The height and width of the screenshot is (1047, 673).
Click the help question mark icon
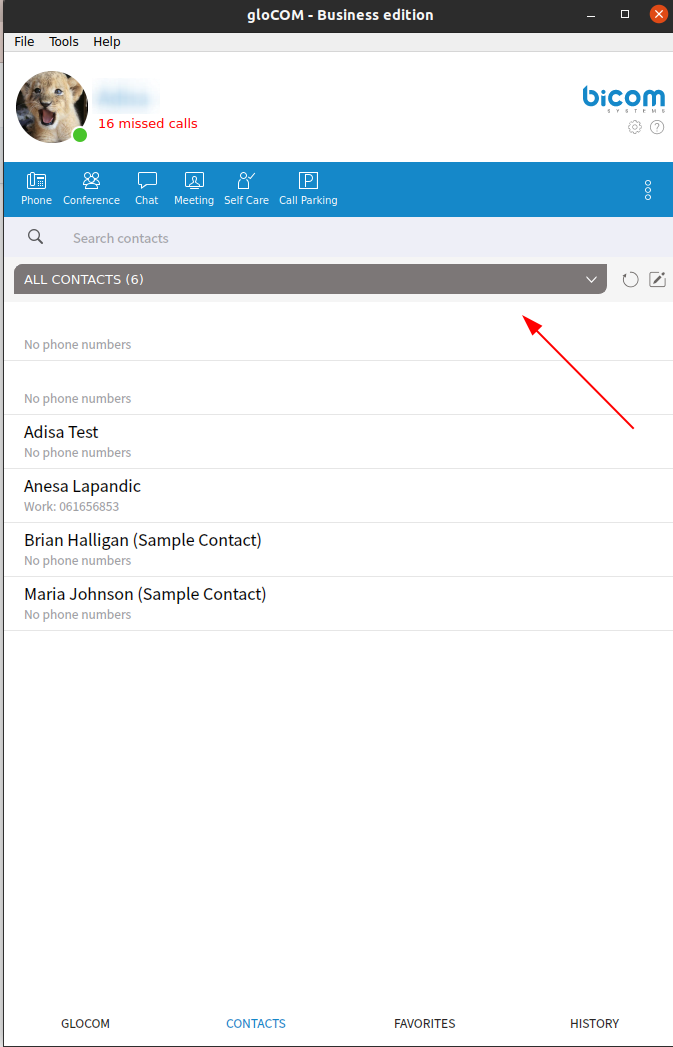[x=657, y=127]
